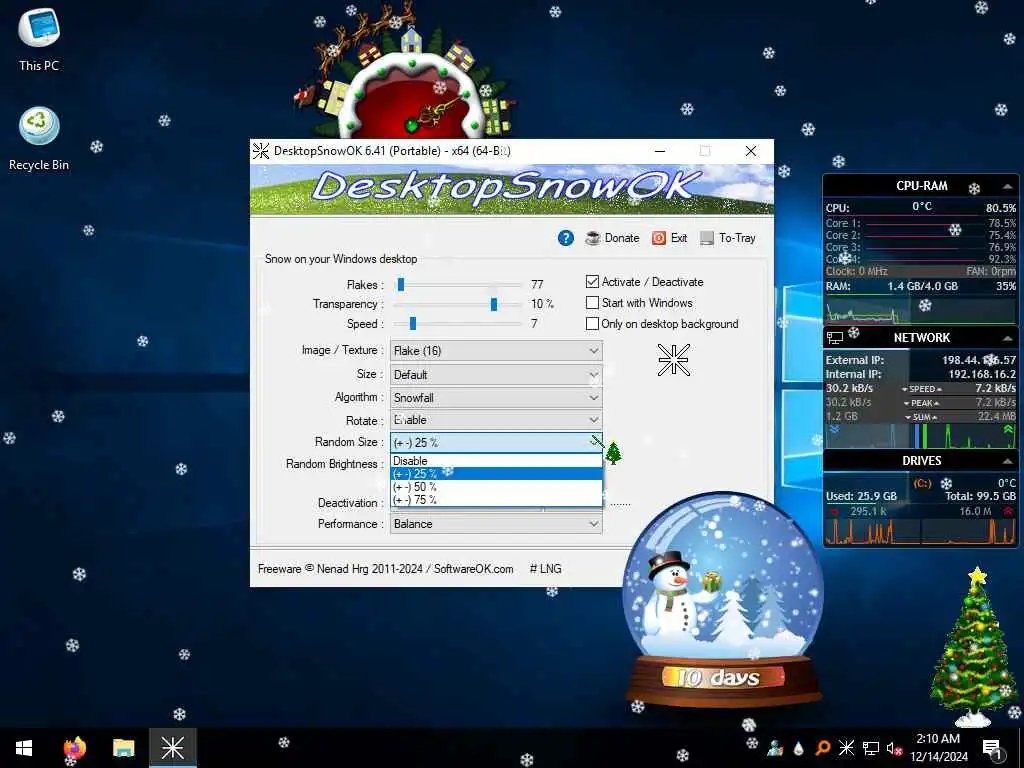
Task: Open the Image / Texture dropdown
Action: pos(496,351)
